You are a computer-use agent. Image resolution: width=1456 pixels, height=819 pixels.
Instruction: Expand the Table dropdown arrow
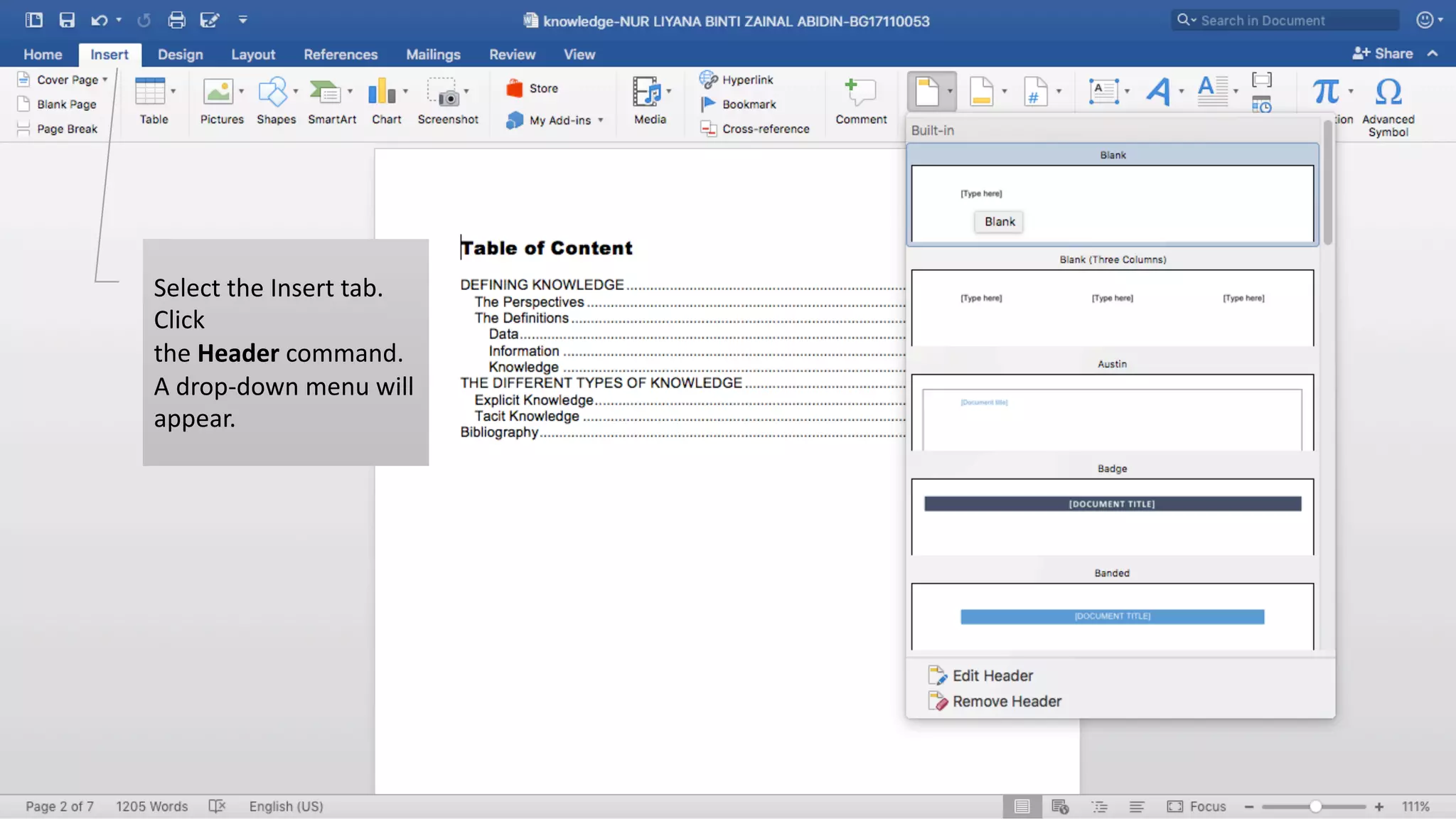(x=173, y=91)
